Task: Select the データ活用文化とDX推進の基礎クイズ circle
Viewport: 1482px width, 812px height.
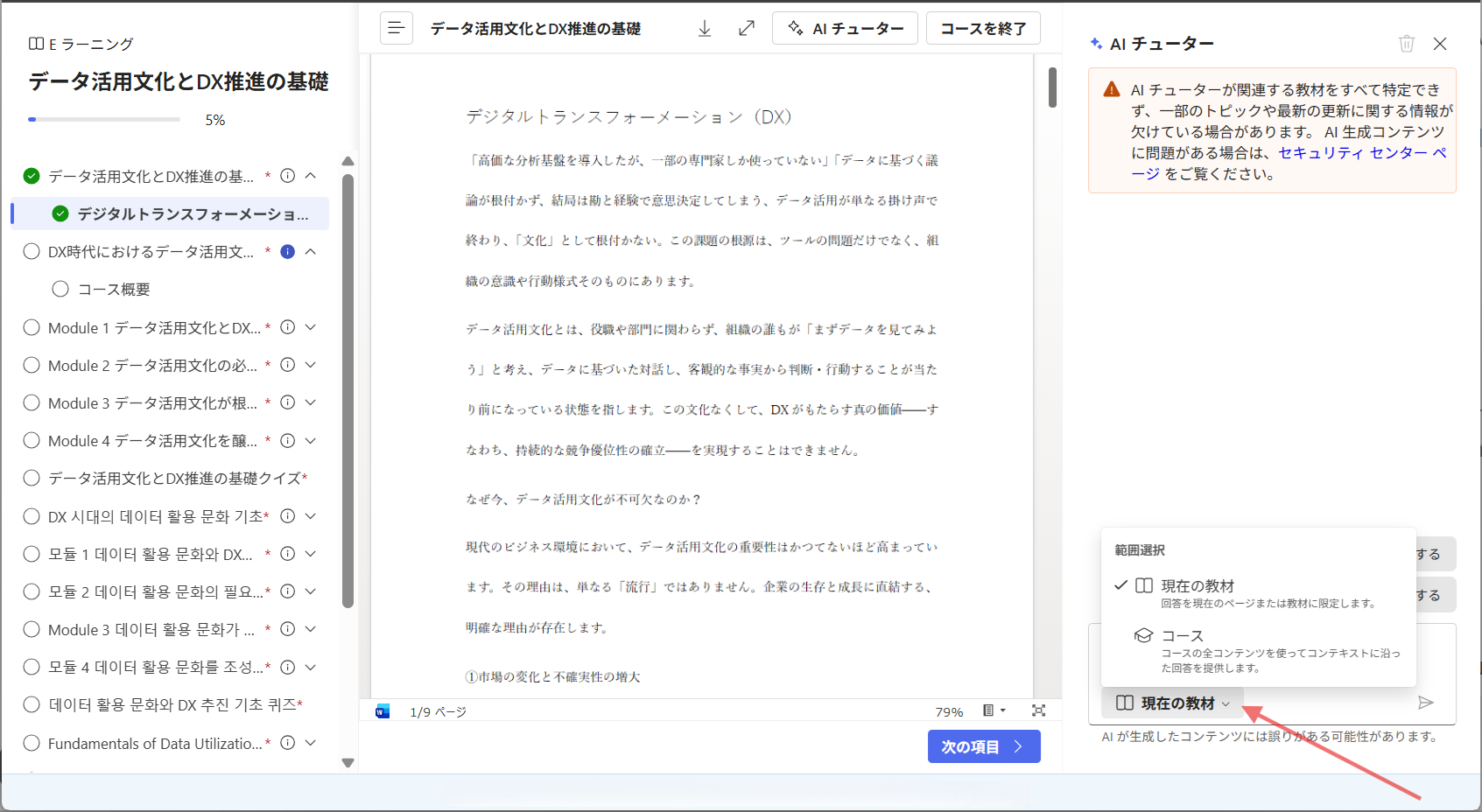Action: 32,478
